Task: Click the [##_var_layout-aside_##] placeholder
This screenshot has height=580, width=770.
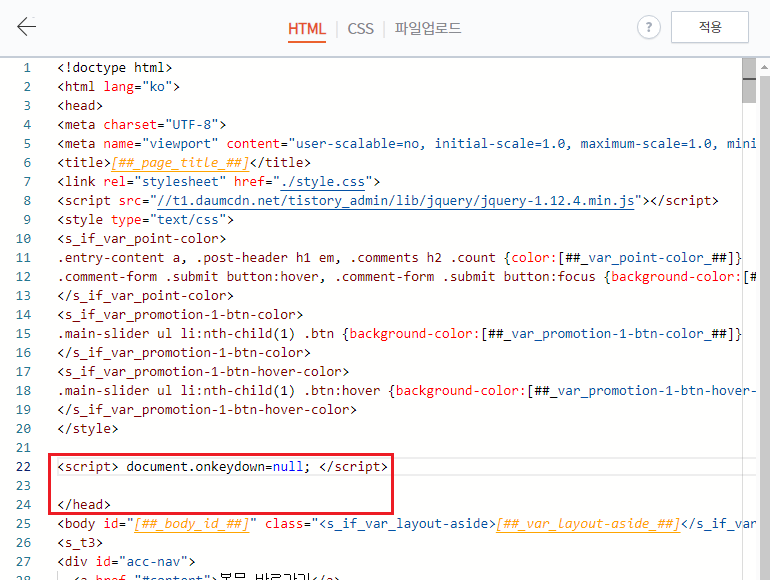Action: [x=588, y=524]
